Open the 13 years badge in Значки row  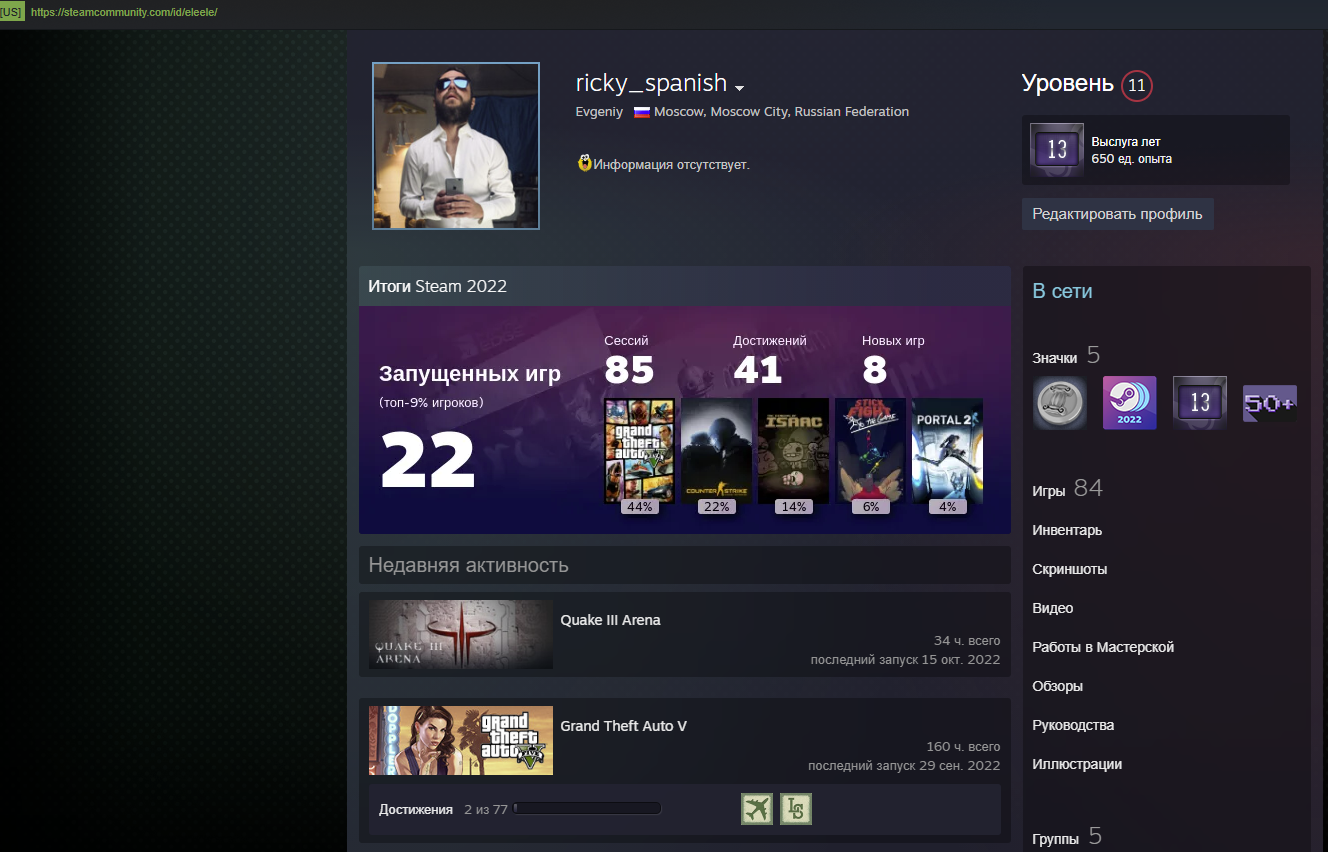point(1199,403)
